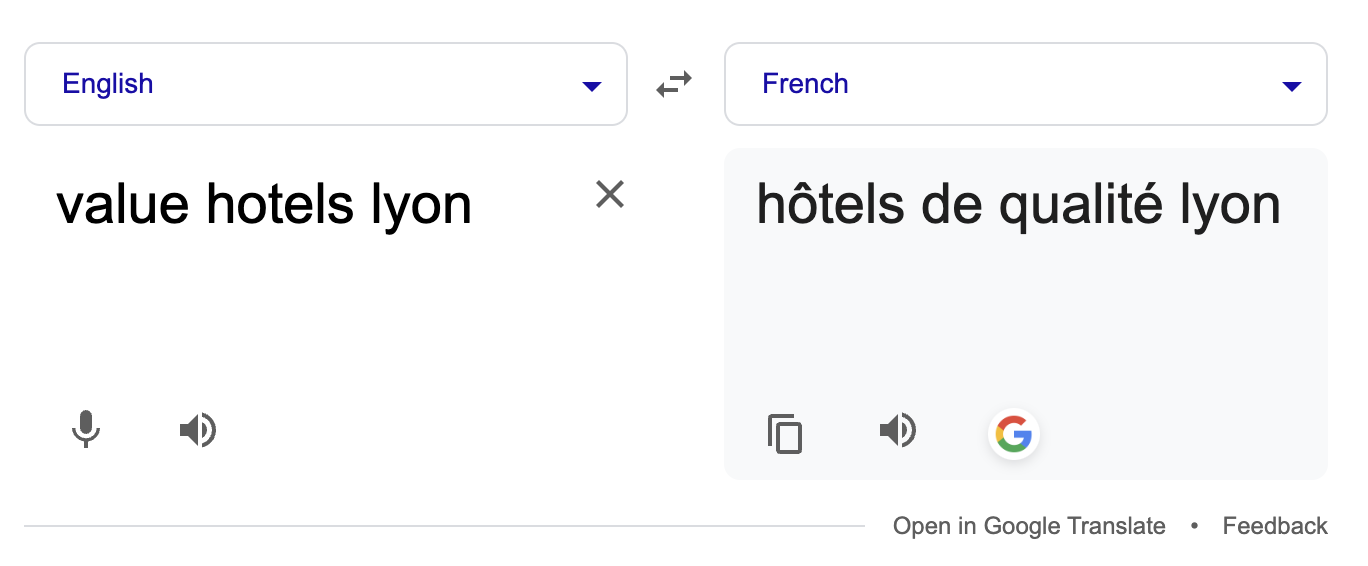This screenshot has width=1368, height=566.
Task: Expand the English language dropdown arrow
Action: 592,86
